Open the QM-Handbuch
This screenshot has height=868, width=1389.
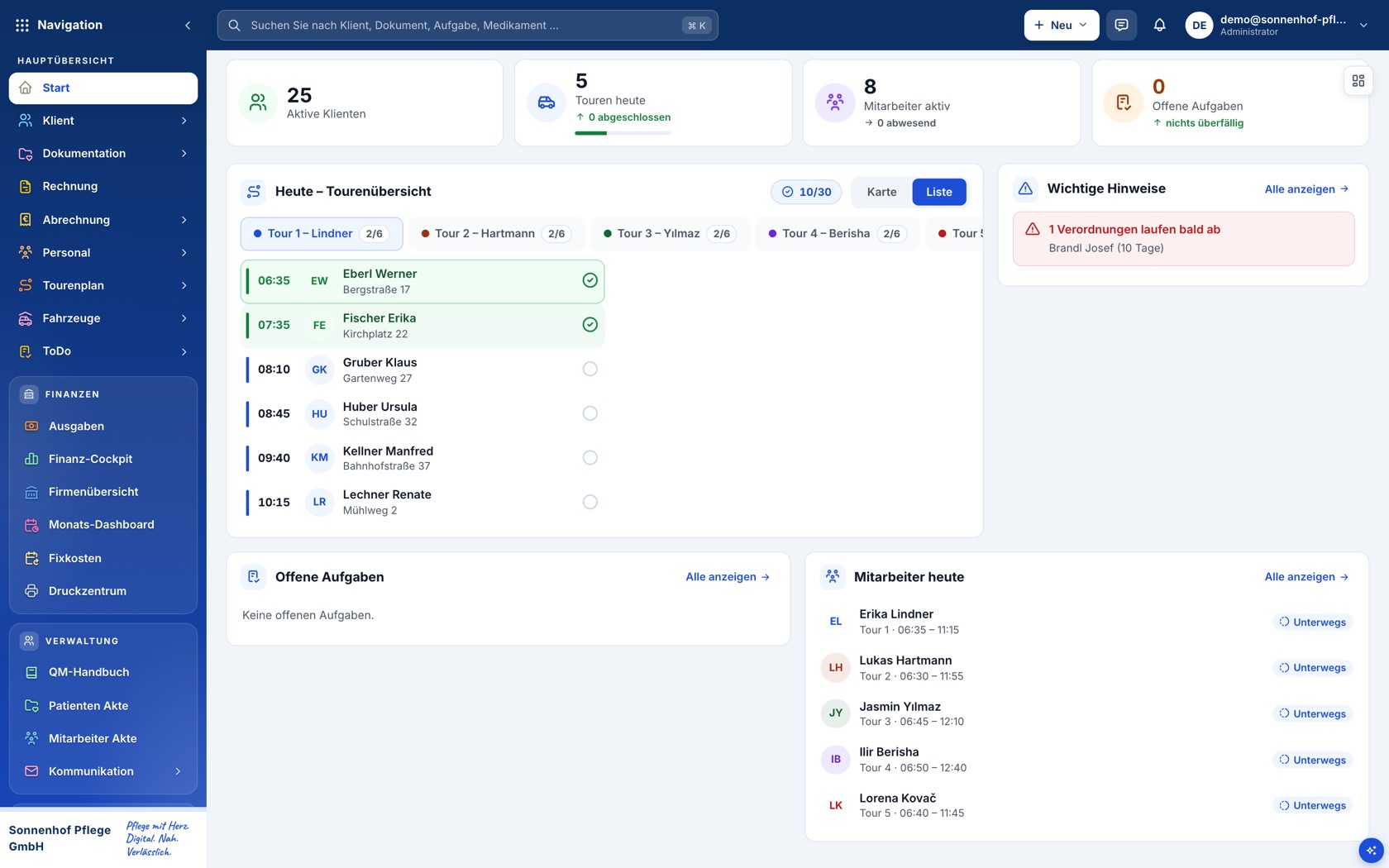(x=103, y=672)
